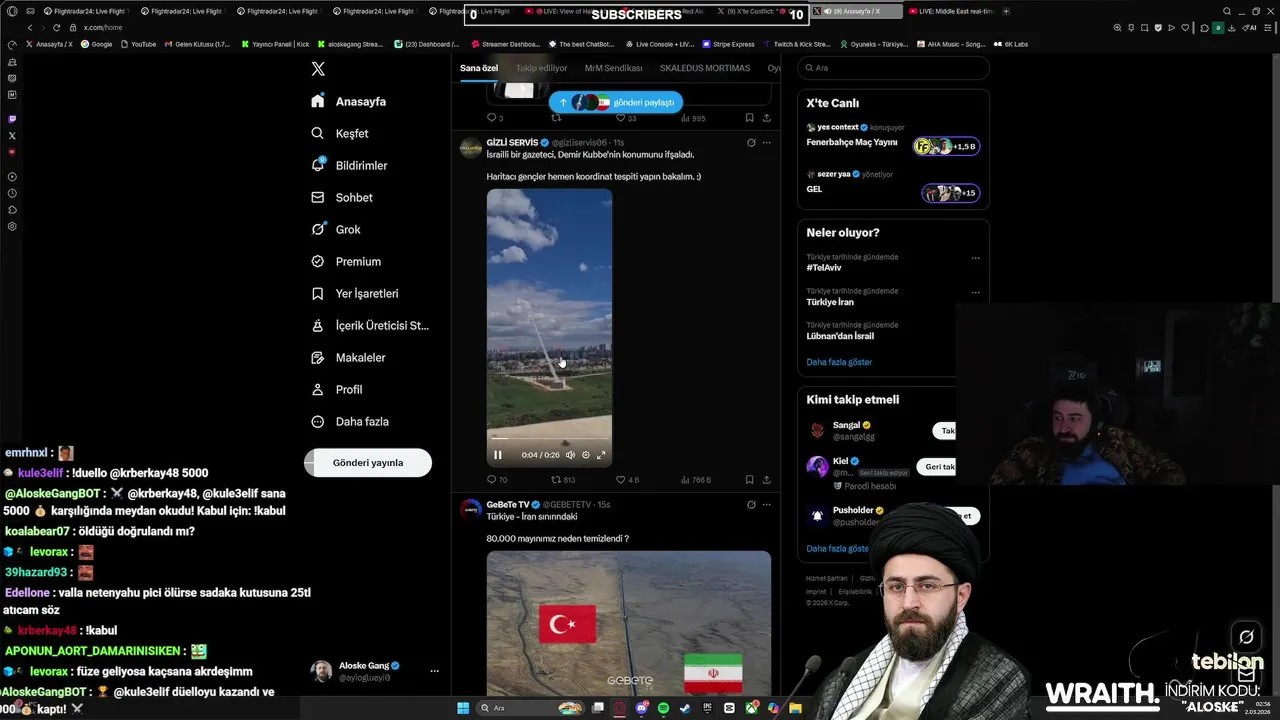
Task: Switch to the Sana özel tab
Action: tap(479, 68)
